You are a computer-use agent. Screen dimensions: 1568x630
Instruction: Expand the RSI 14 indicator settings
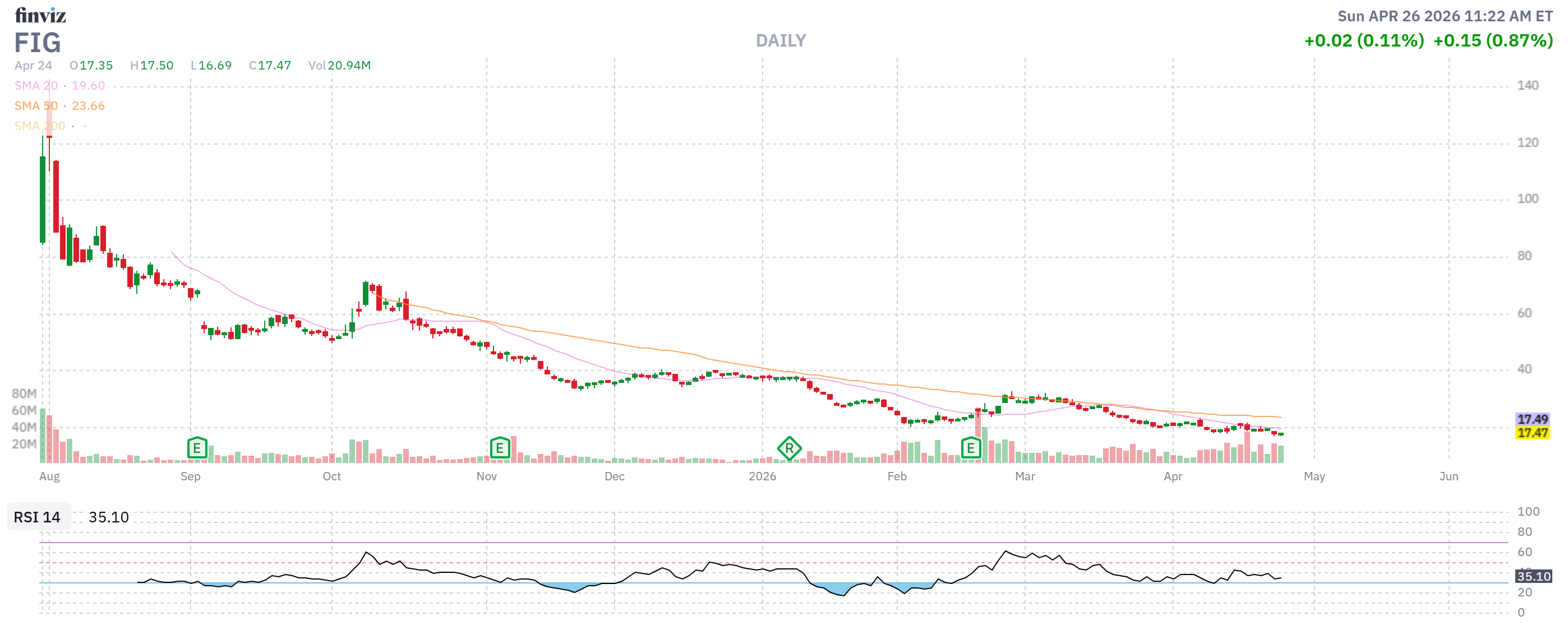click(36, 518)
